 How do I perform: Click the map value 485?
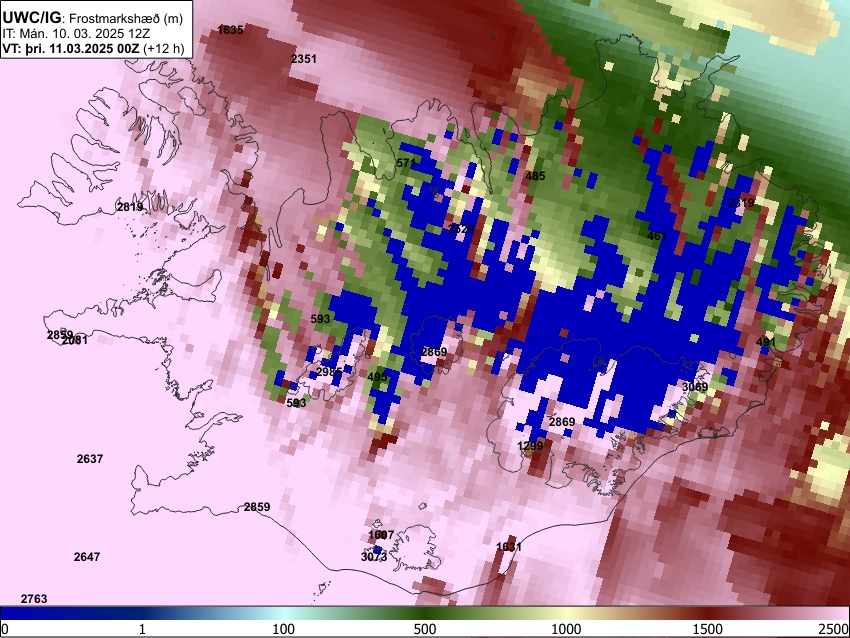tap(535, 176)
